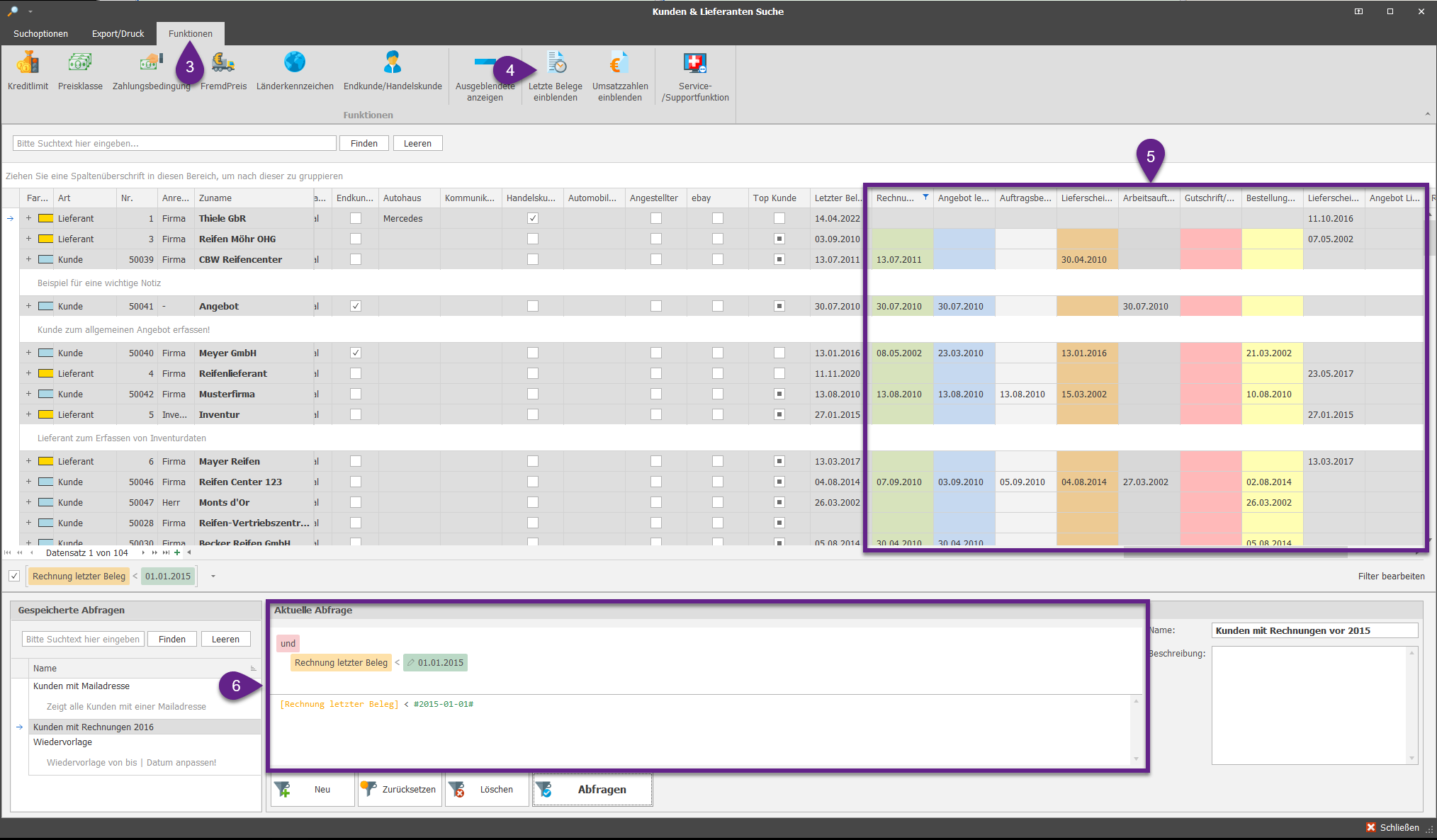Switch to Suchoptionen tab
Viewport: 1437px width, 840px height.
point(40,33)
